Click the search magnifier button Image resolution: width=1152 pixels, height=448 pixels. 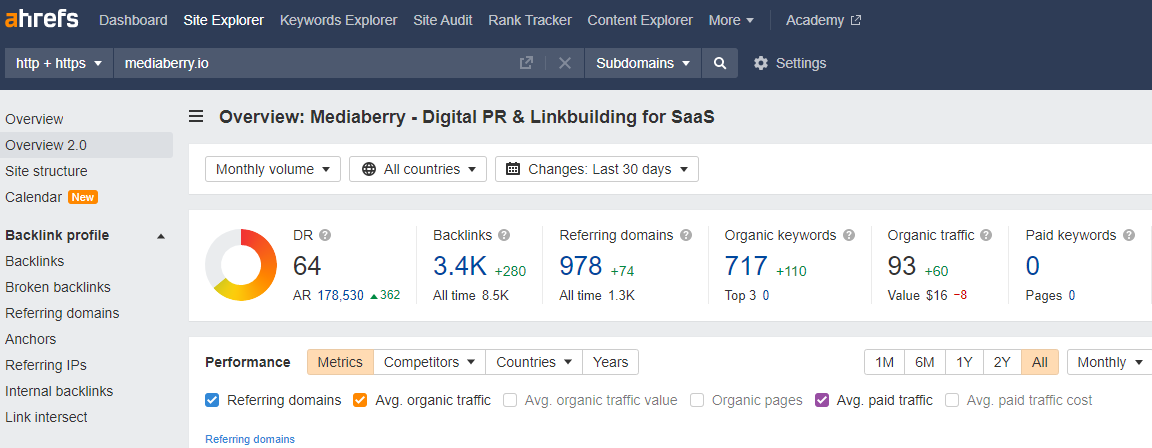[x=720, y=63]
